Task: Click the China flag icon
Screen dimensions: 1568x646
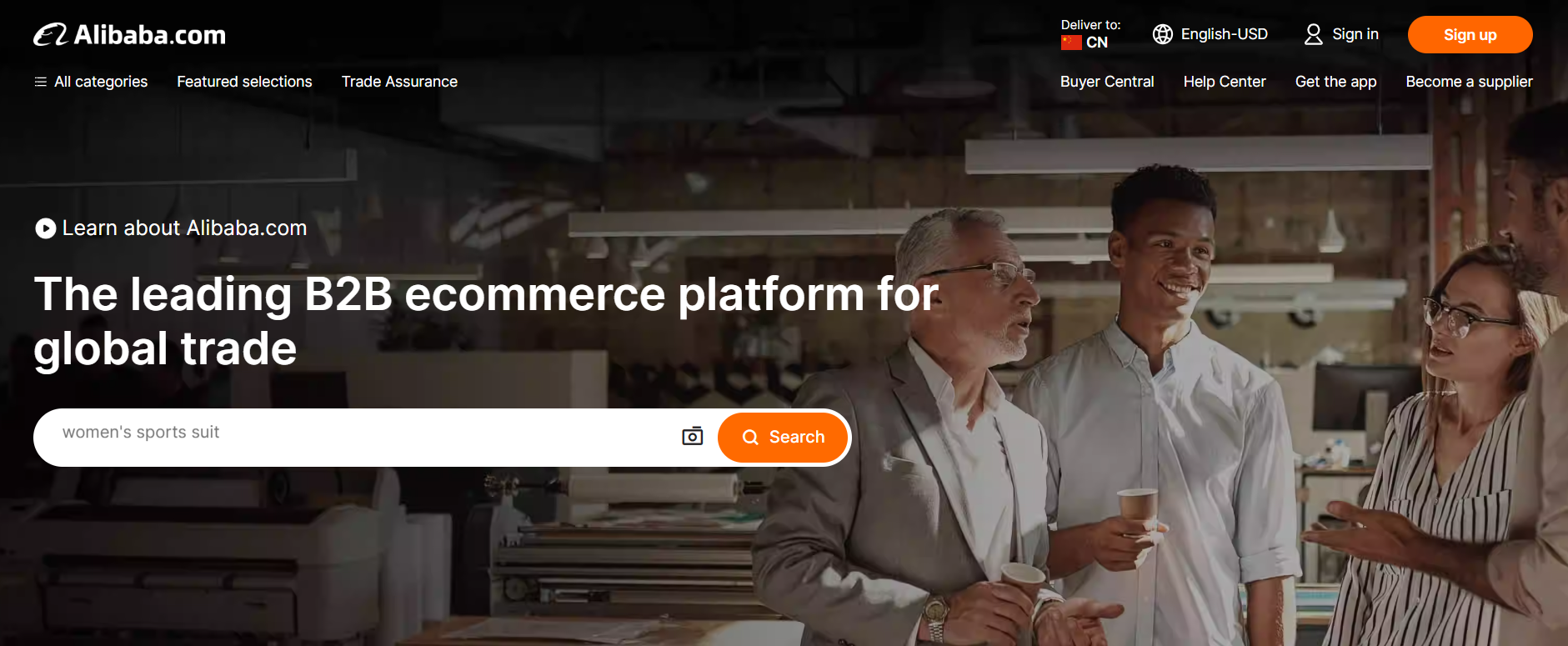Action: click(x=1071, y=43)
